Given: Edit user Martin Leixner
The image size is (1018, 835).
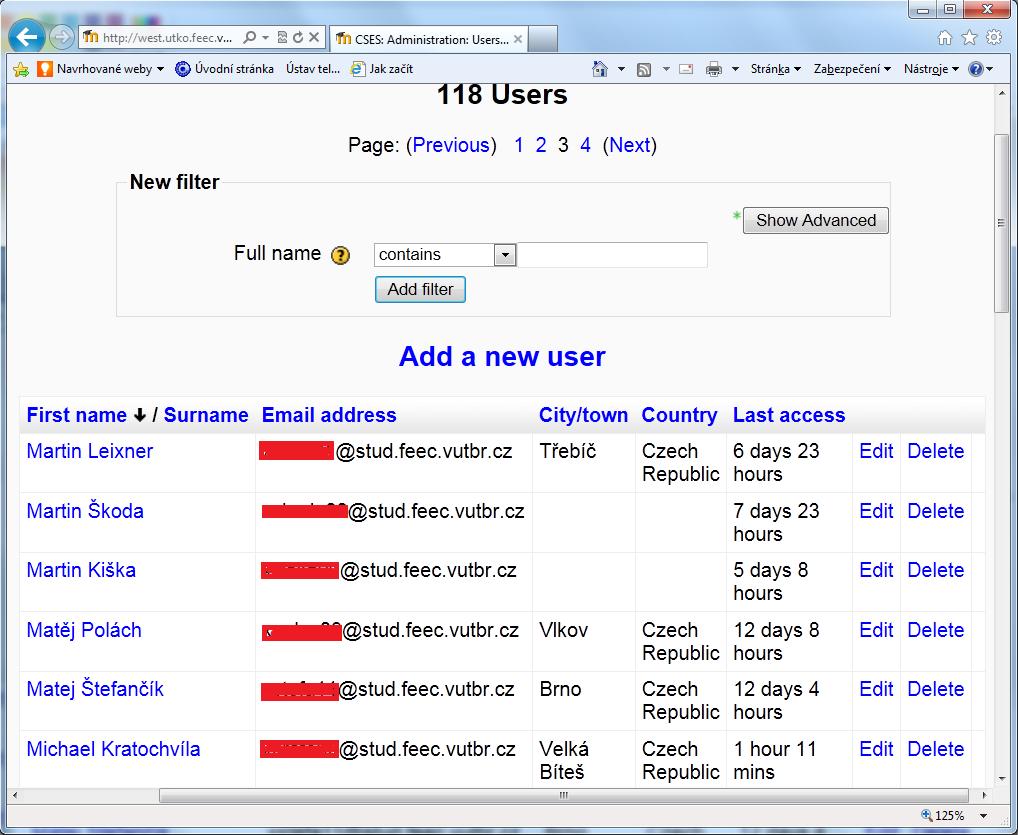Looking at the screenshot, I should click(x=876, y=451).
